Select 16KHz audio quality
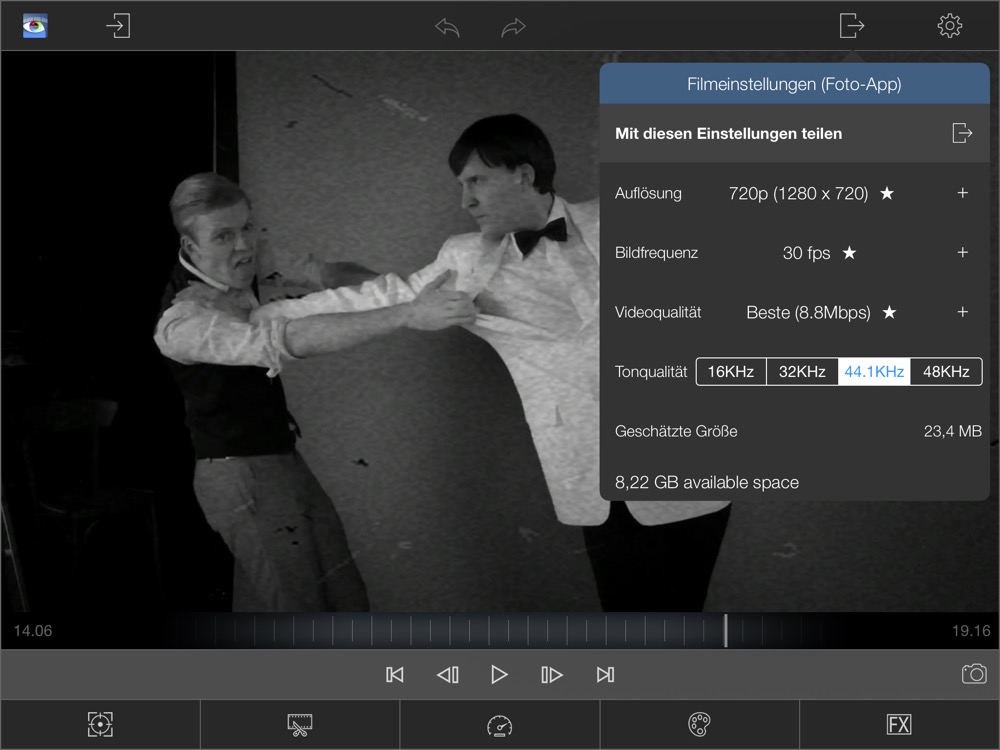The height and width of the screenshot is (750, 1000). (x=731, y=372)
